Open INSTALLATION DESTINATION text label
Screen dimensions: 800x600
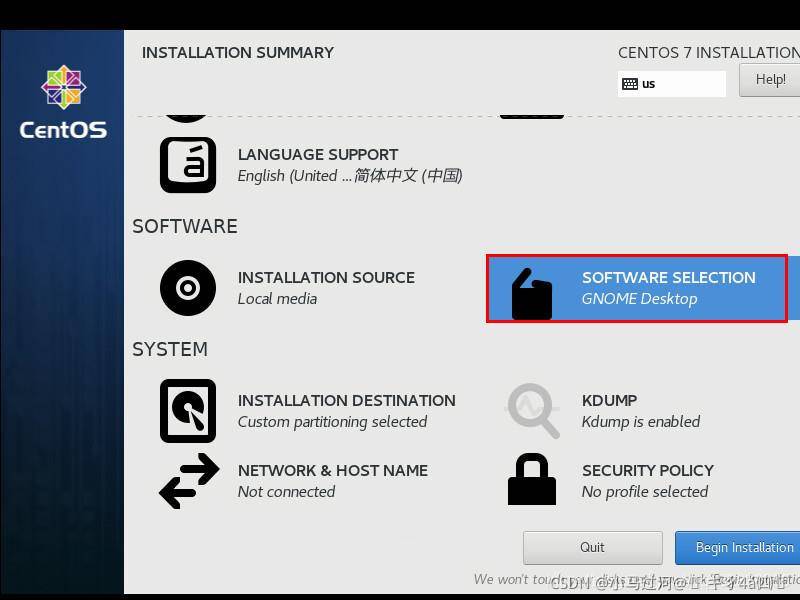[346, 401]
